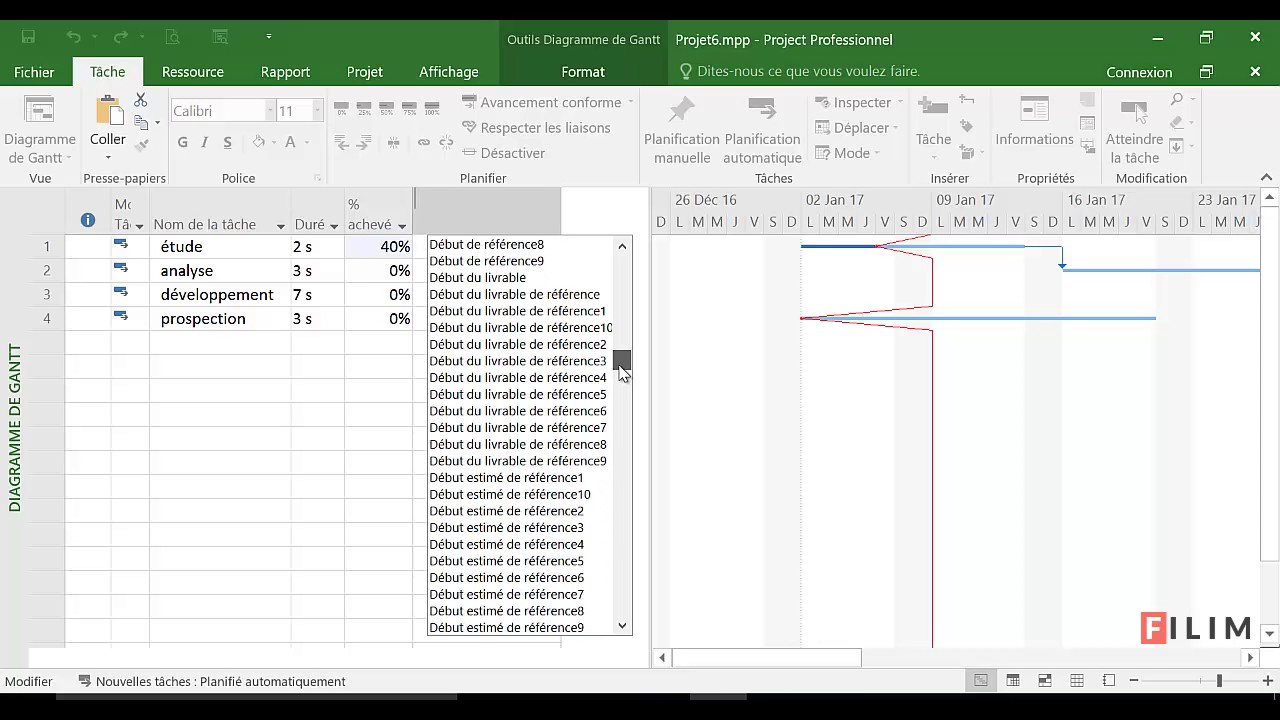Click the Copy icon in Presse-papiers
1280x720 pixels.
(141, 122)
